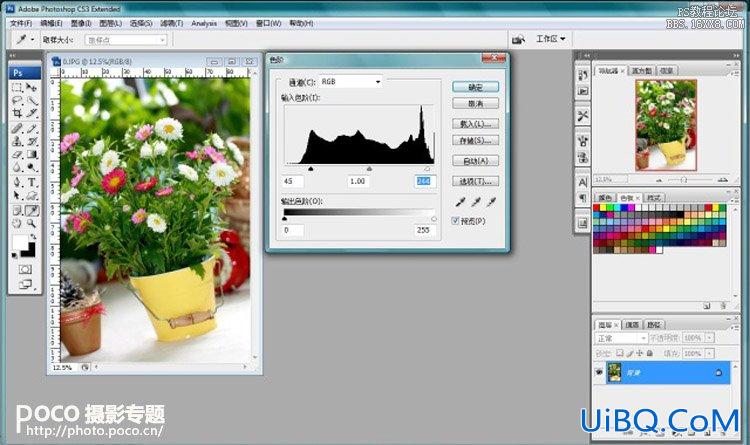This screenshot has width=750, height=445.
Task: Open the Help menu
Action: click(301, 23)
